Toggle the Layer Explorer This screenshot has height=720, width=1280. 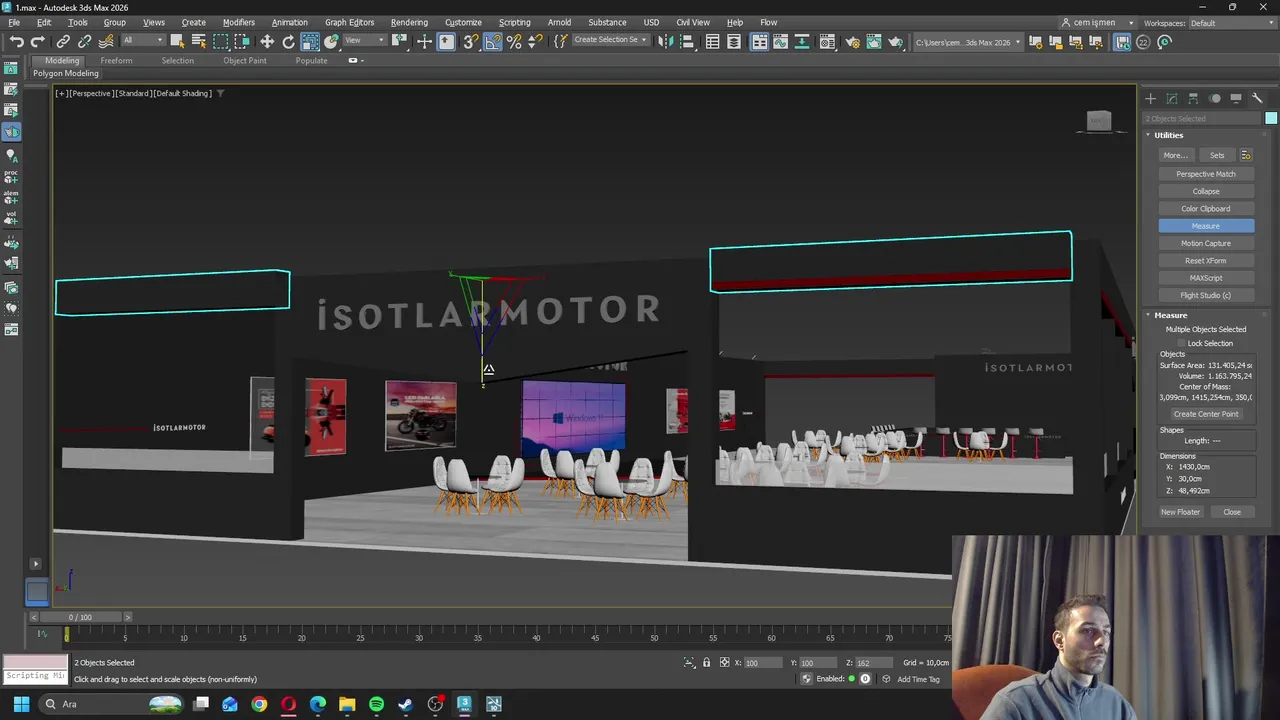tap(734, 42)
